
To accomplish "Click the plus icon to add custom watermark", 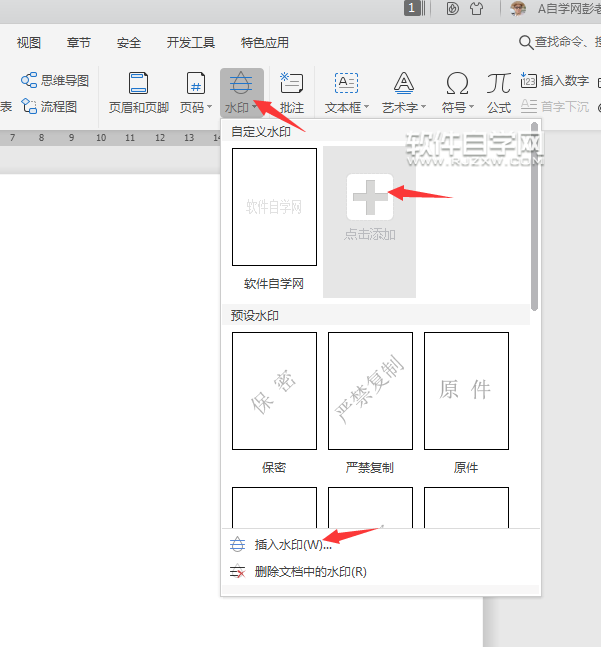I will point(370,197).
